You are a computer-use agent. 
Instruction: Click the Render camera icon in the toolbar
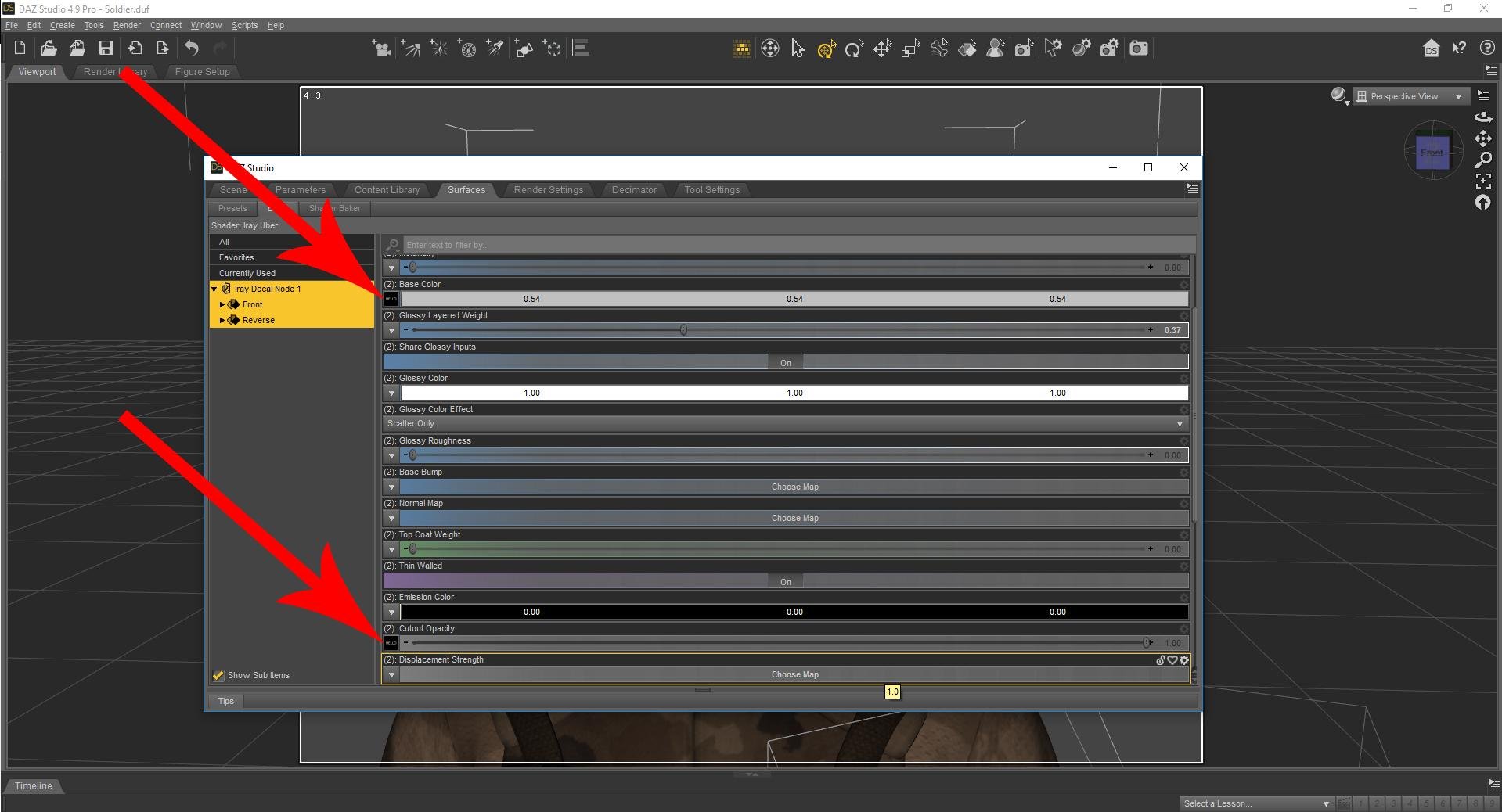coord(1139,49)
